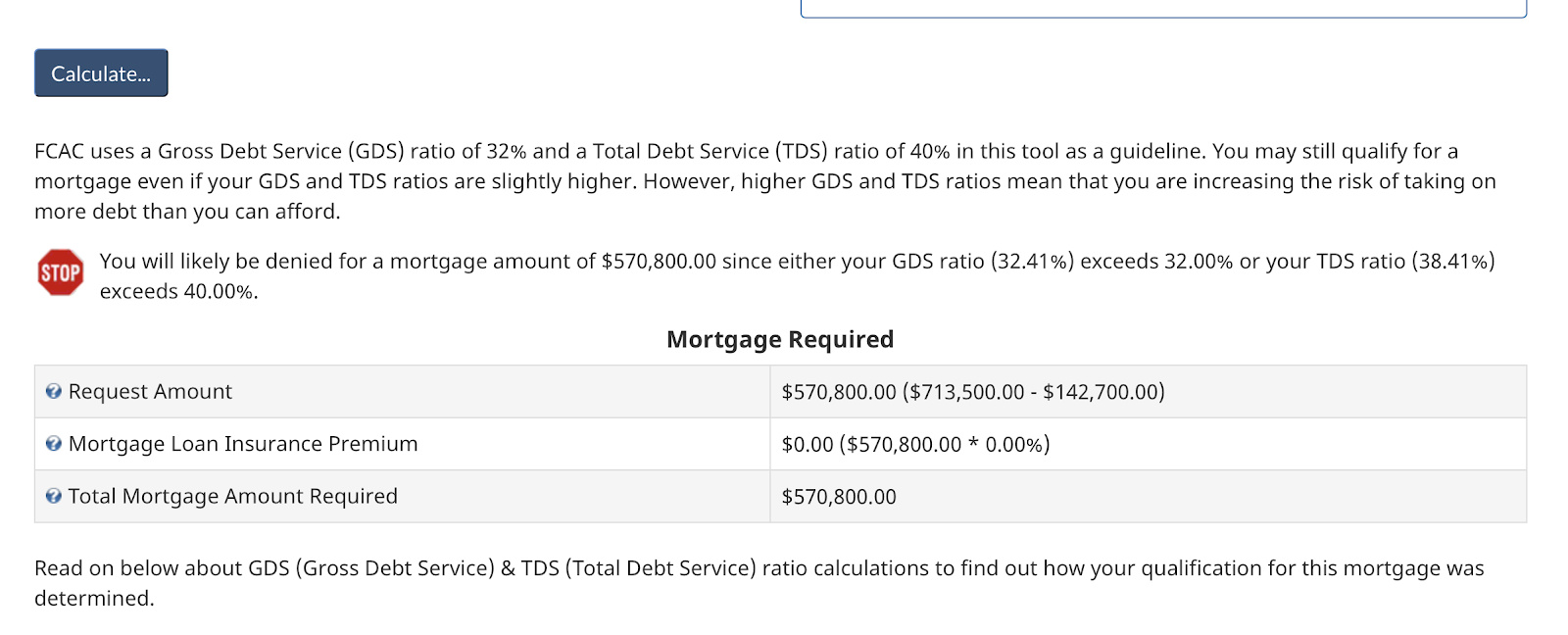This screenshot has width=1568, height=635.
Task: Click the requested amount calculation value
Action: click(x=973, y=391)
